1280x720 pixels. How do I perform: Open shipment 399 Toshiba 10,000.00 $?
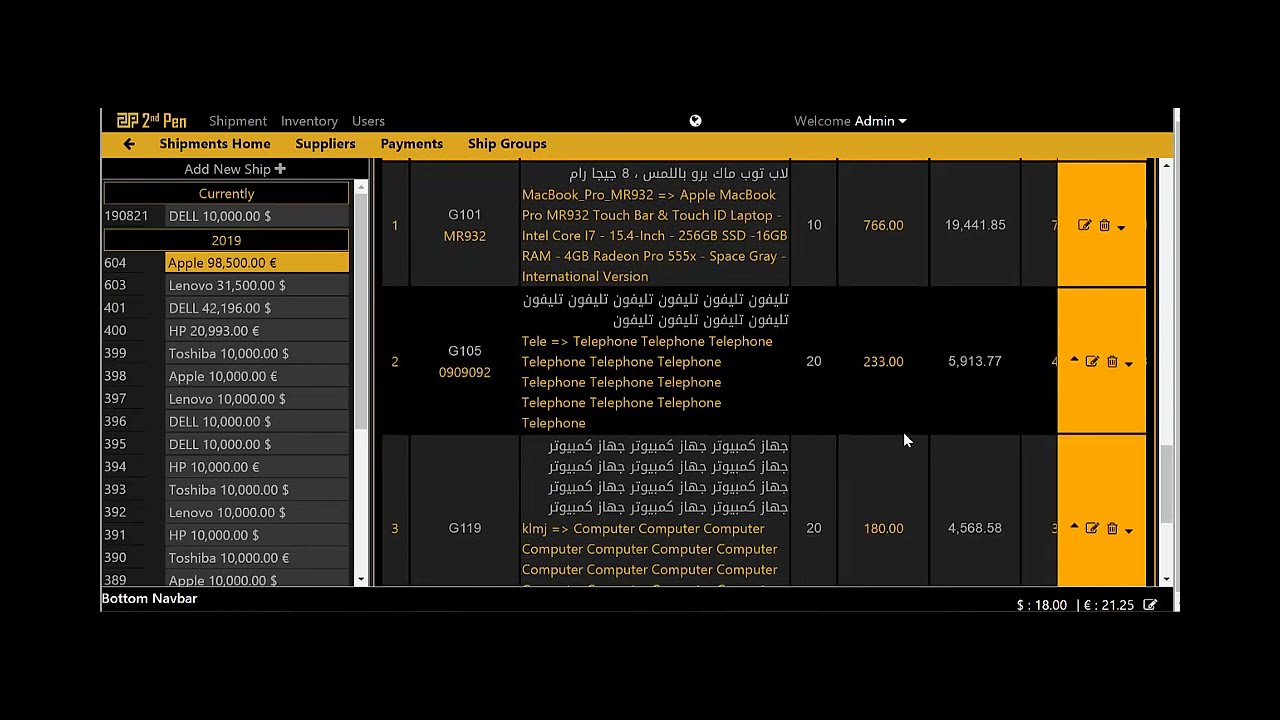pyautogui.click(x=226, y=353)
